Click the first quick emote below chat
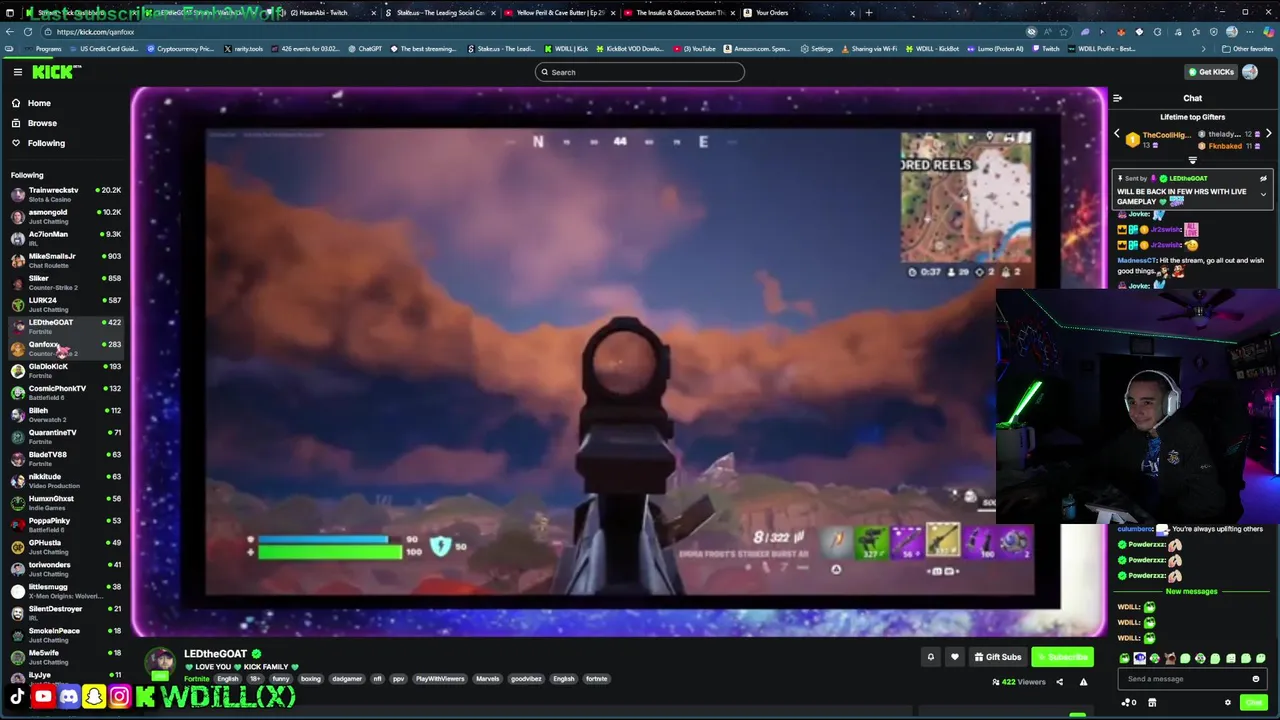The height and width of the screenshot is (720, 1280). (1125, 659)
